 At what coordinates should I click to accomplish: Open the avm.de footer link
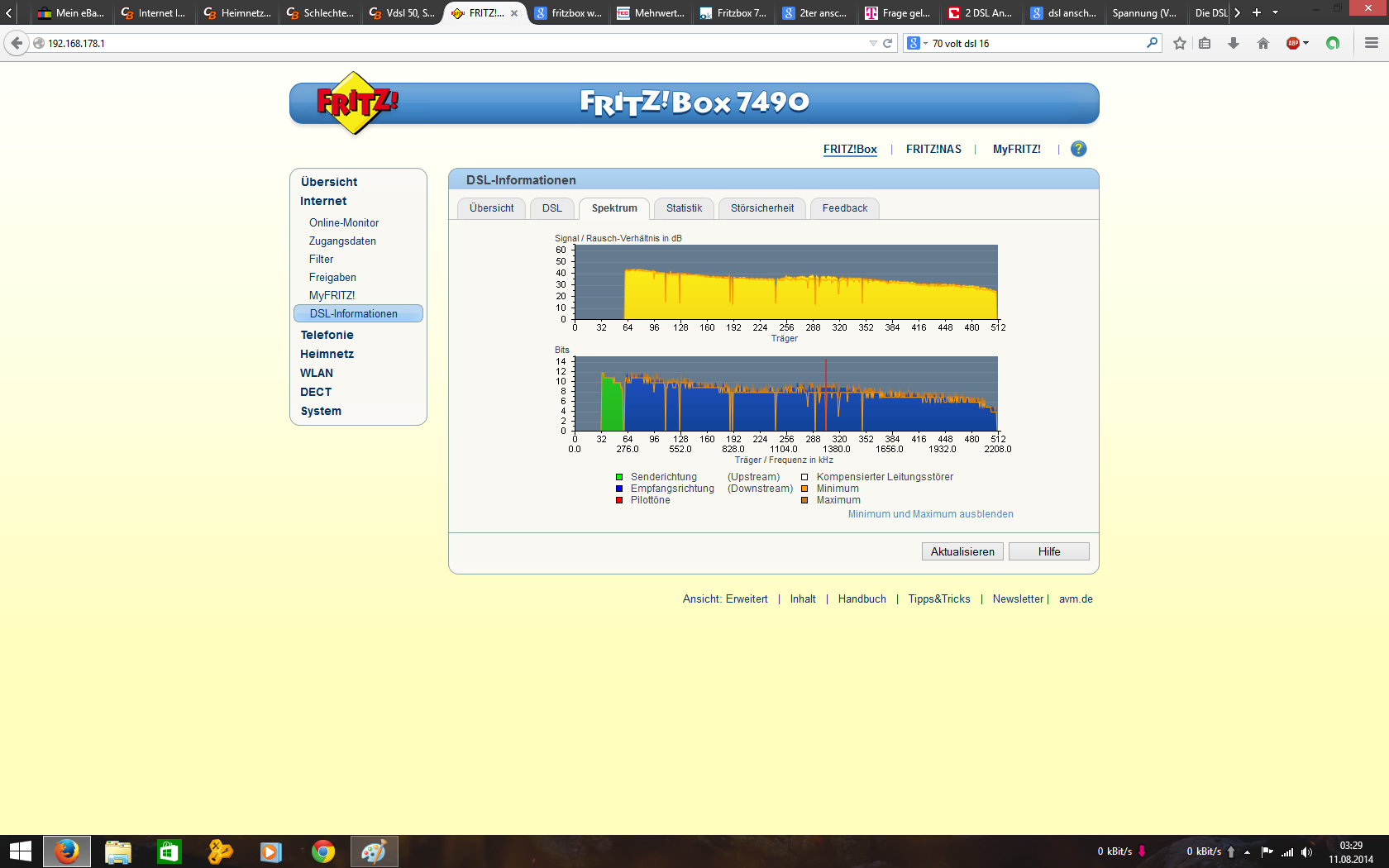(1076, 599)
